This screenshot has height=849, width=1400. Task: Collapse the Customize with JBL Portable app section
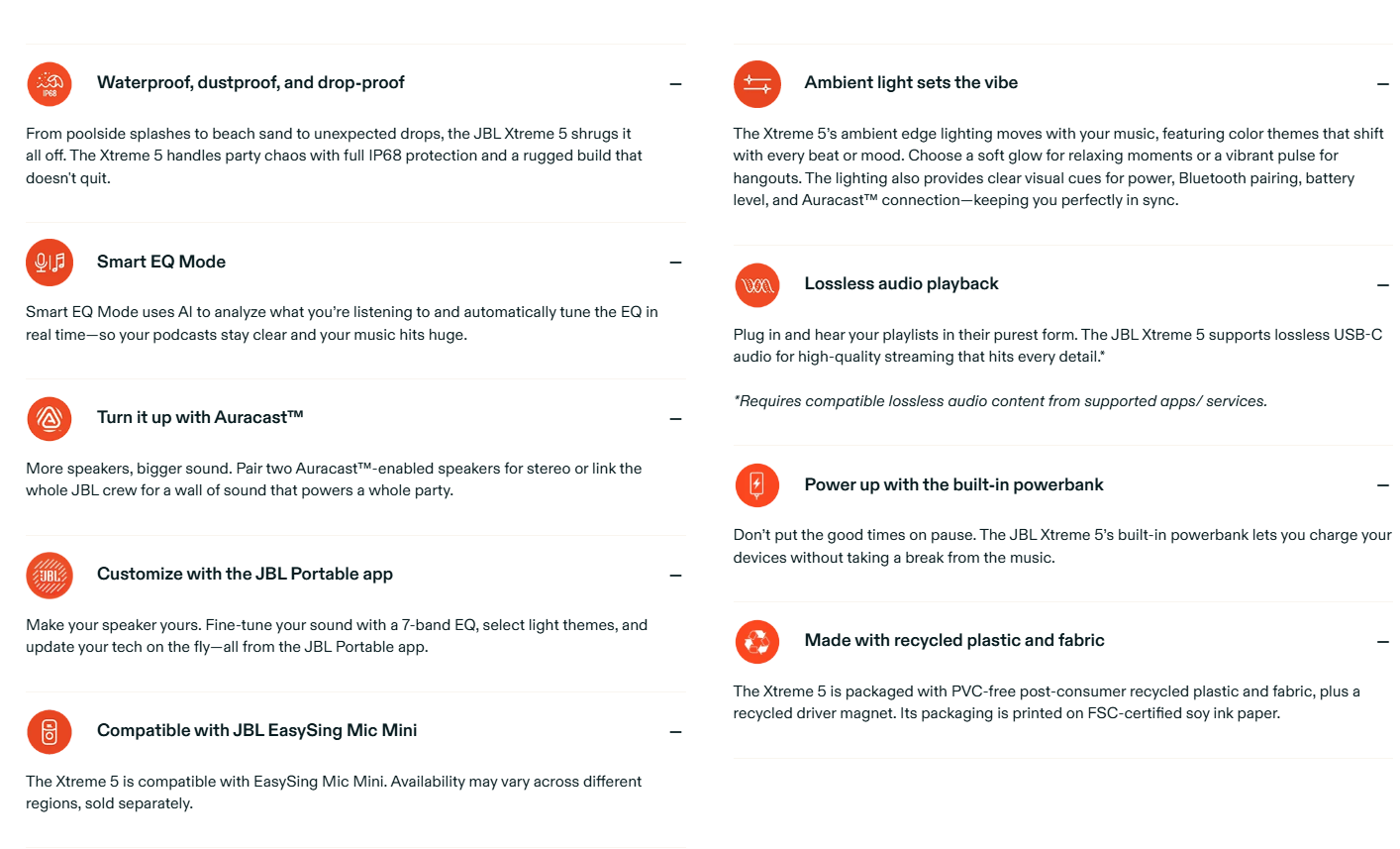[x=675, y=576]
